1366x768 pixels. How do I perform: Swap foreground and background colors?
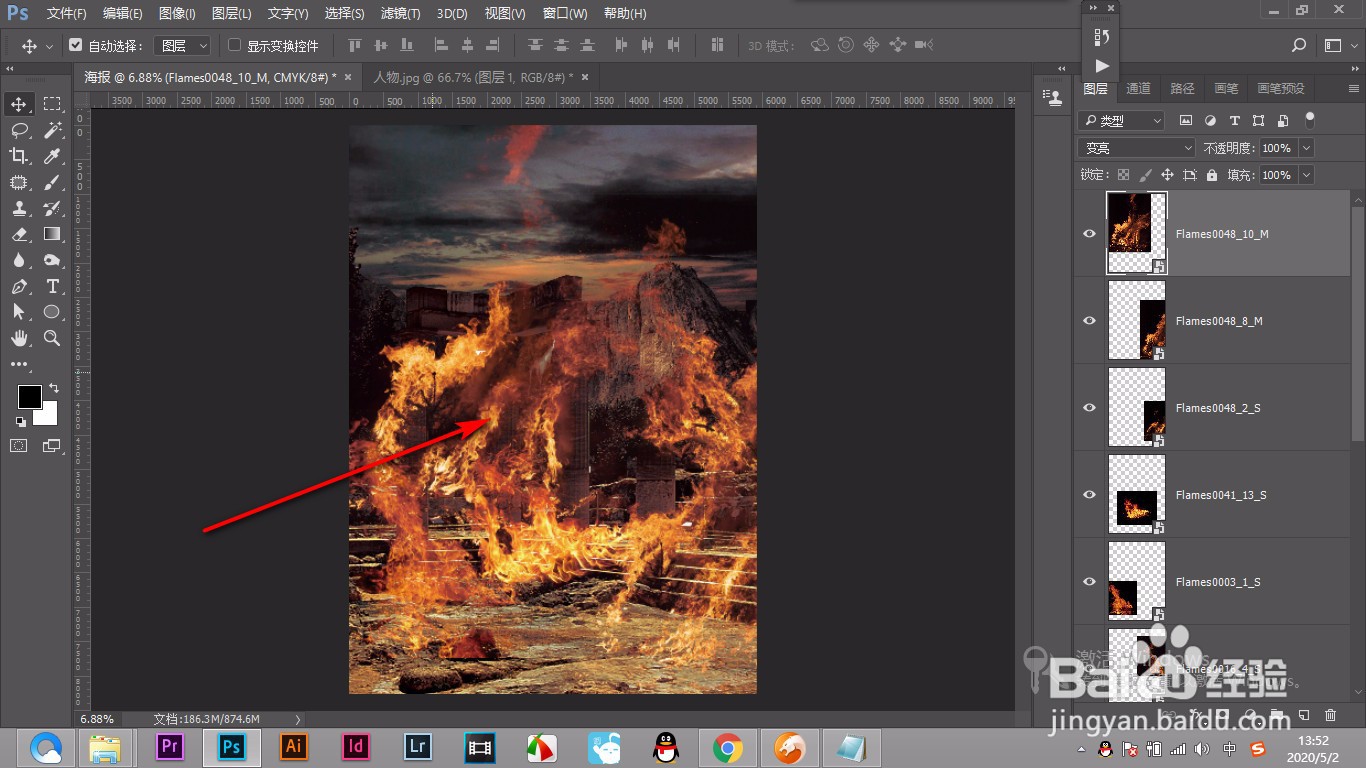click(x=53, y=387)
